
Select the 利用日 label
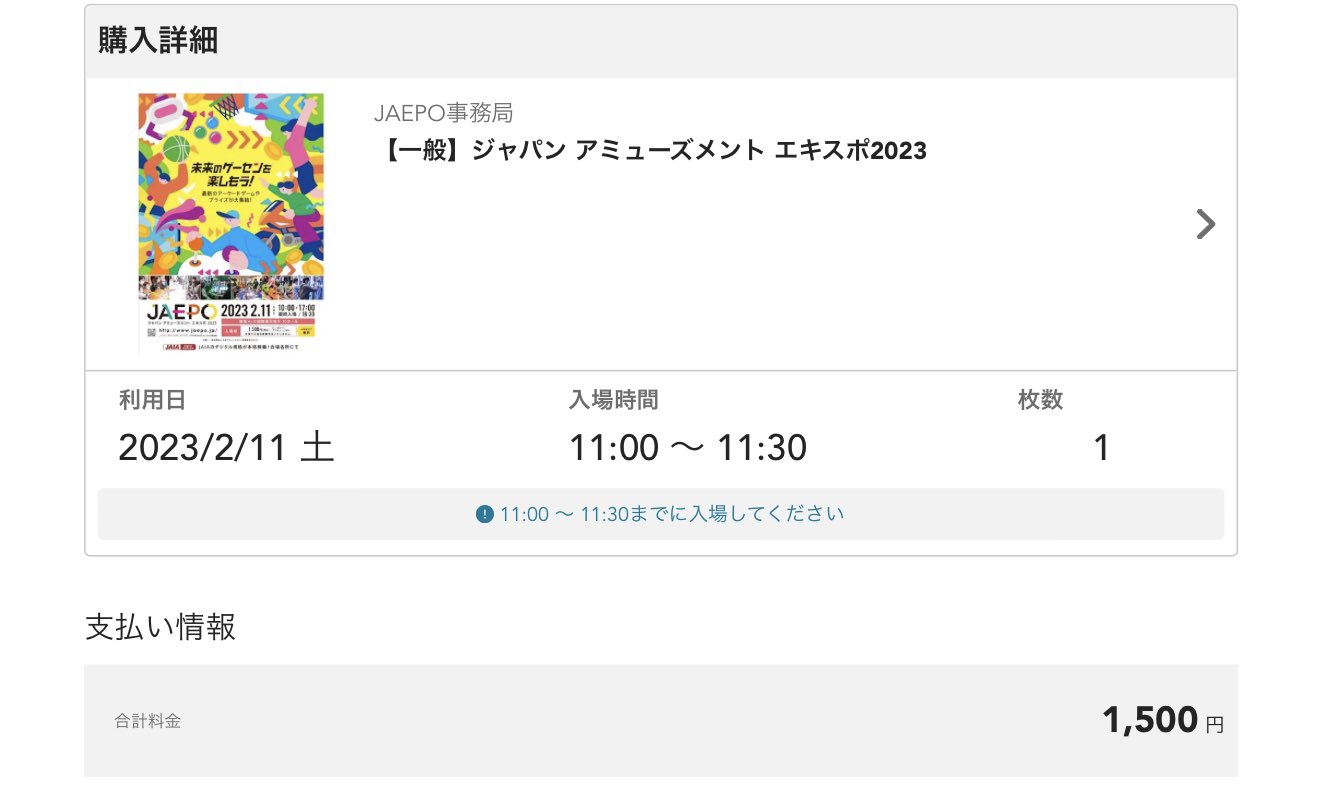coord(152,401)
